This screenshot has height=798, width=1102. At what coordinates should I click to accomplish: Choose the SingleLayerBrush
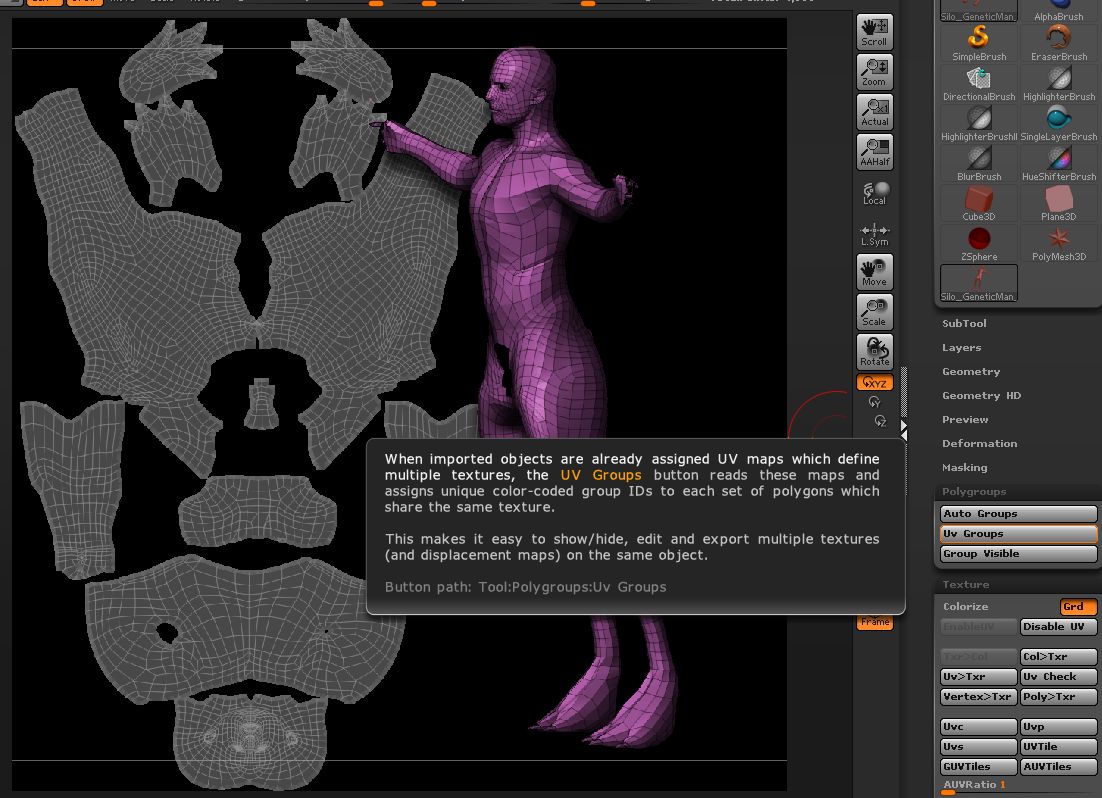point(1058,120)
